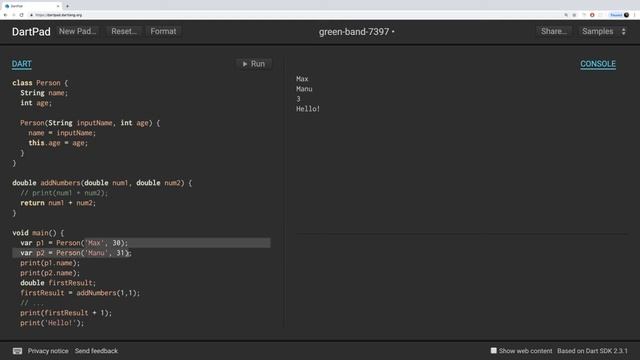This screenshot has width=640, height=360.
Task: Expand the Samples dropdown
Action: [x=603, y=31]
